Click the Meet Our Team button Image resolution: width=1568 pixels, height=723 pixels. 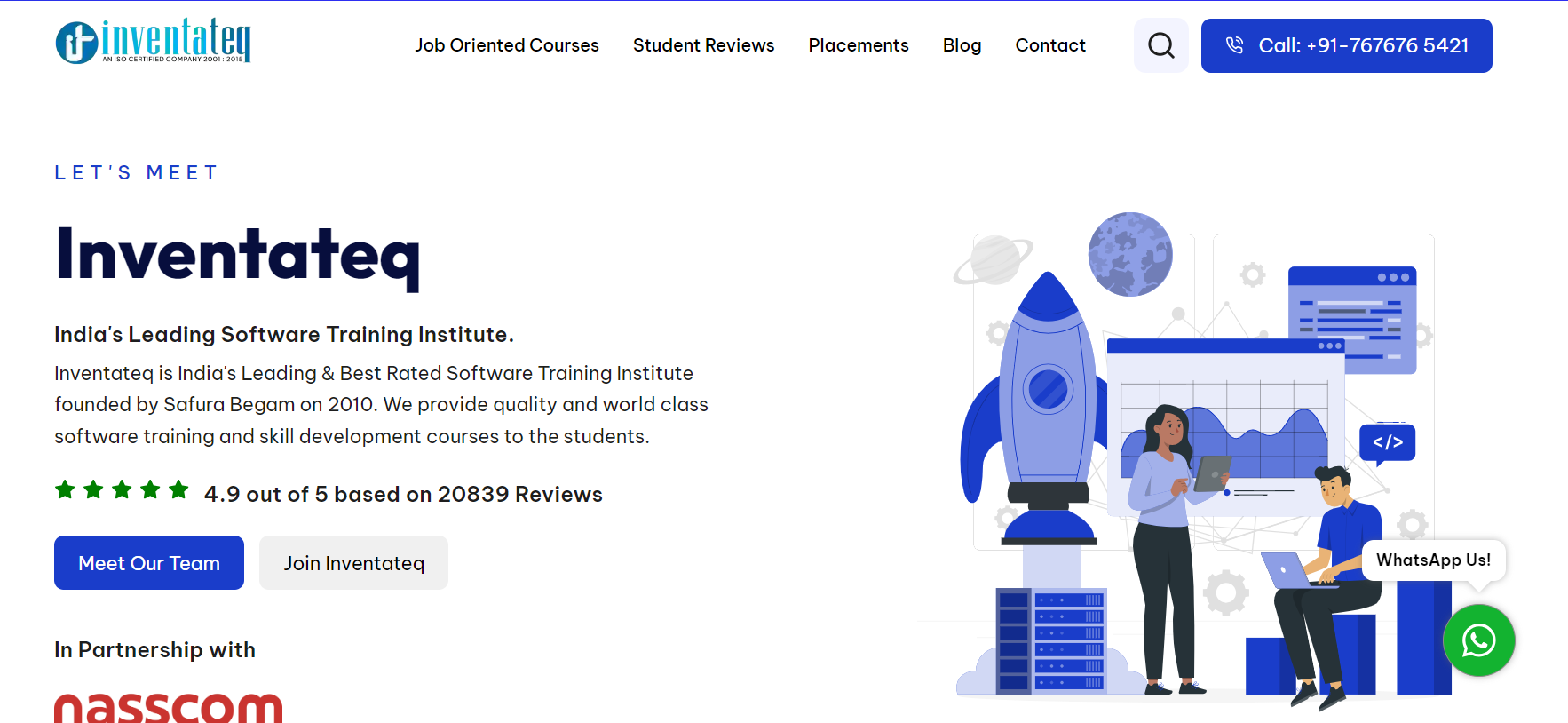click(x=149, y=562)
